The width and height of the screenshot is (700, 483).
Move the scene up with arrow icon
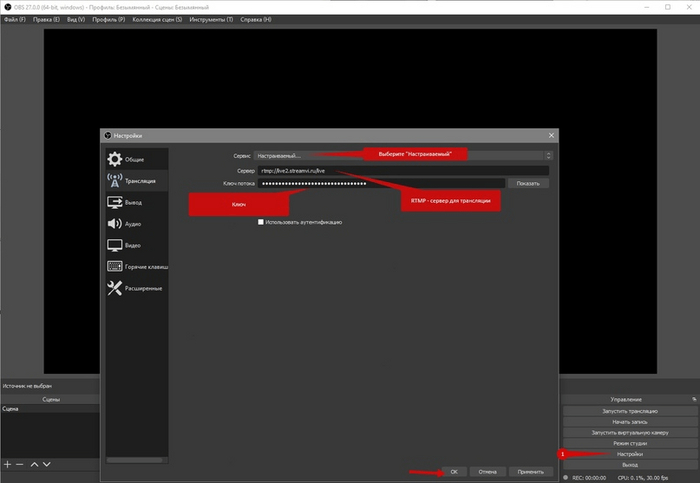[x=34, y=465]
